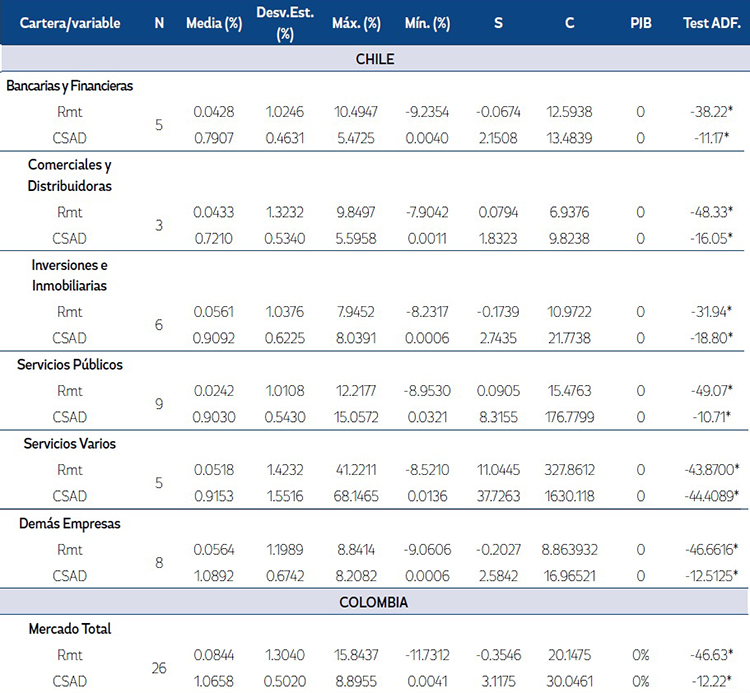The height and width of the screenshot is (693, 750).
Task: Click the 1630.118 kurtosis value cell
Action: coord(569,496)
